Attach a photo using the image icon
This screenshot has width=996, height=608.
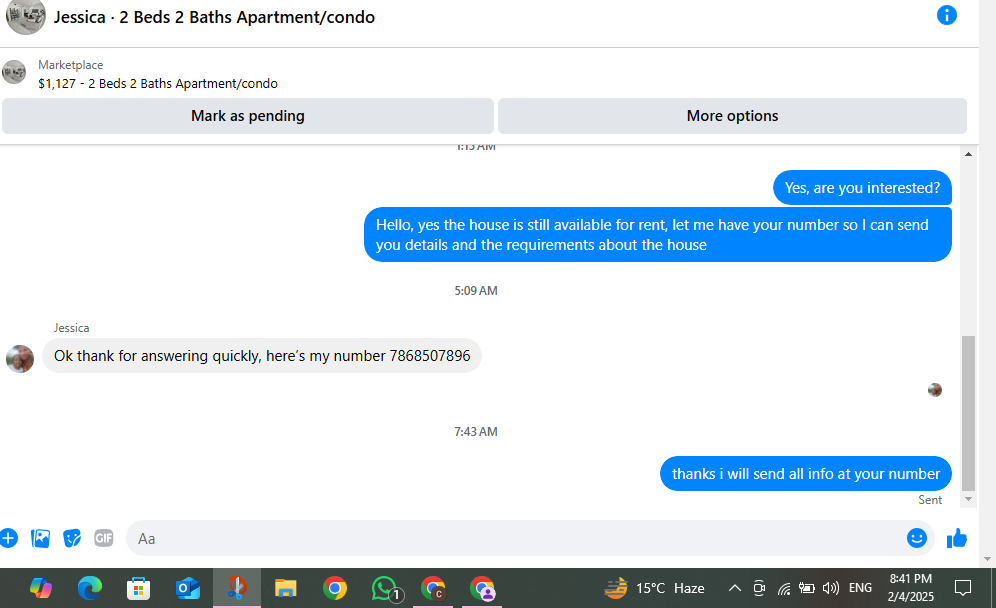[40, 538]
